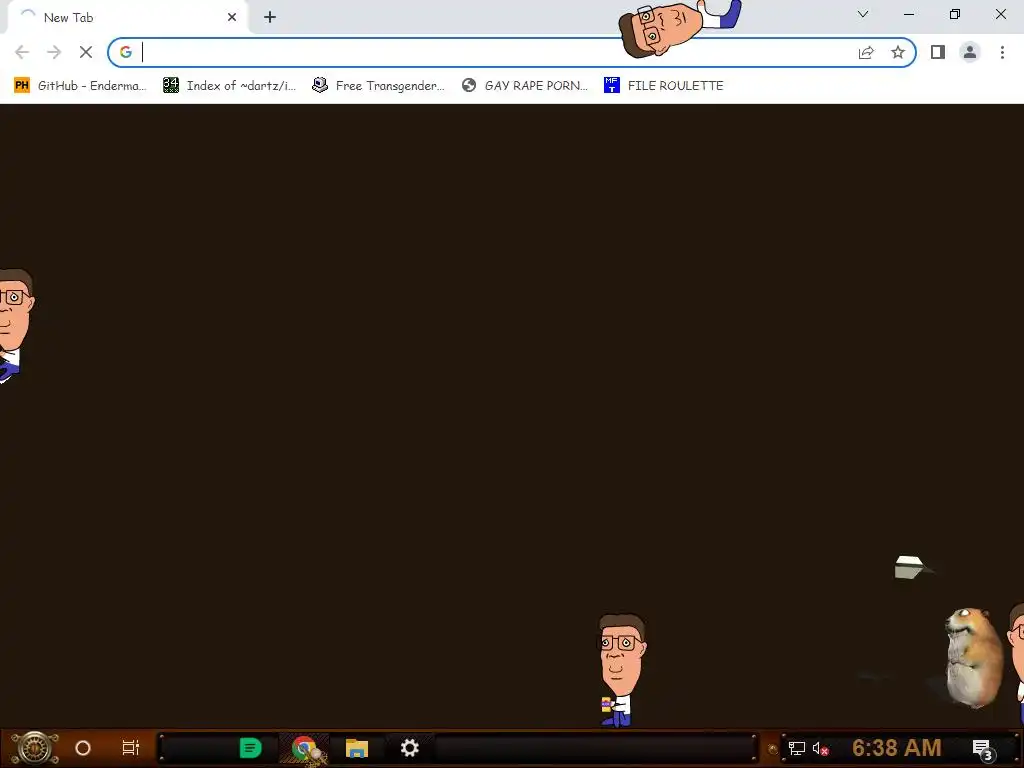Select the New Tab tab
This screenshot has height=768, width=1024.
click(x=127, y=18)
